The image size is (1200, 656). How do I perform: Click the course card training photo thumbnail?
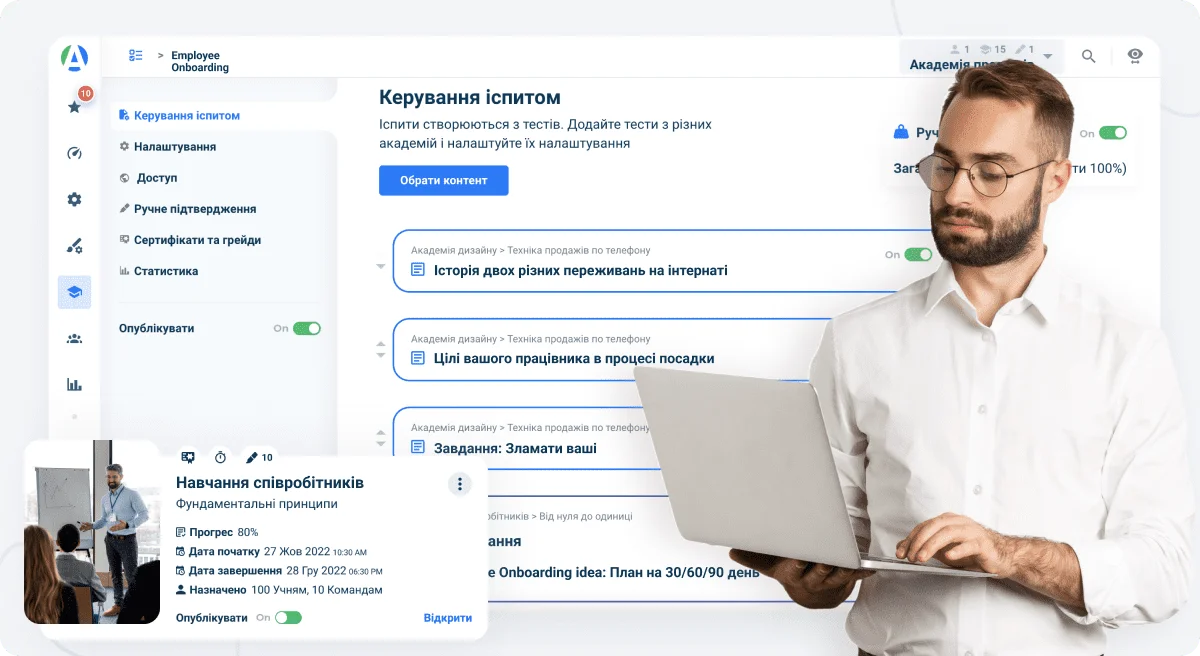coord(92,532)
